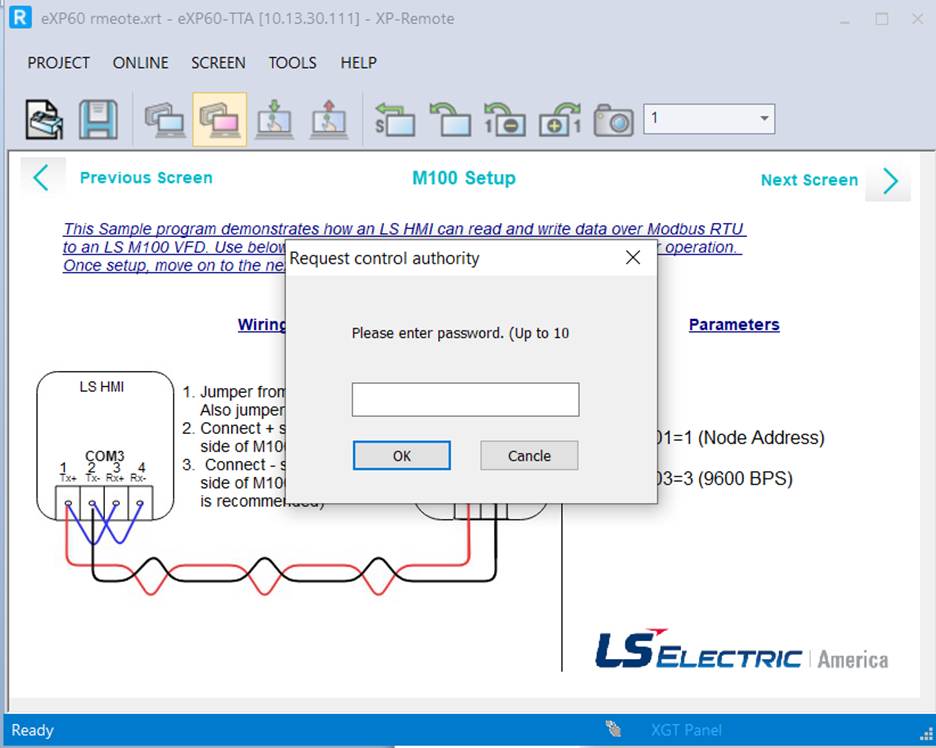Open the ONLINE menu
Screen dimensions: 936x748
tap(140, 62)
